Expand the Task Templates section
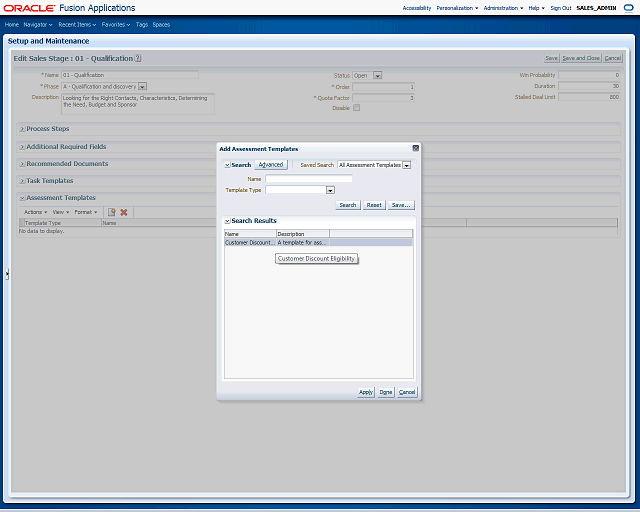The width and height of the screenshot is (640, 512). pos(22,181)
